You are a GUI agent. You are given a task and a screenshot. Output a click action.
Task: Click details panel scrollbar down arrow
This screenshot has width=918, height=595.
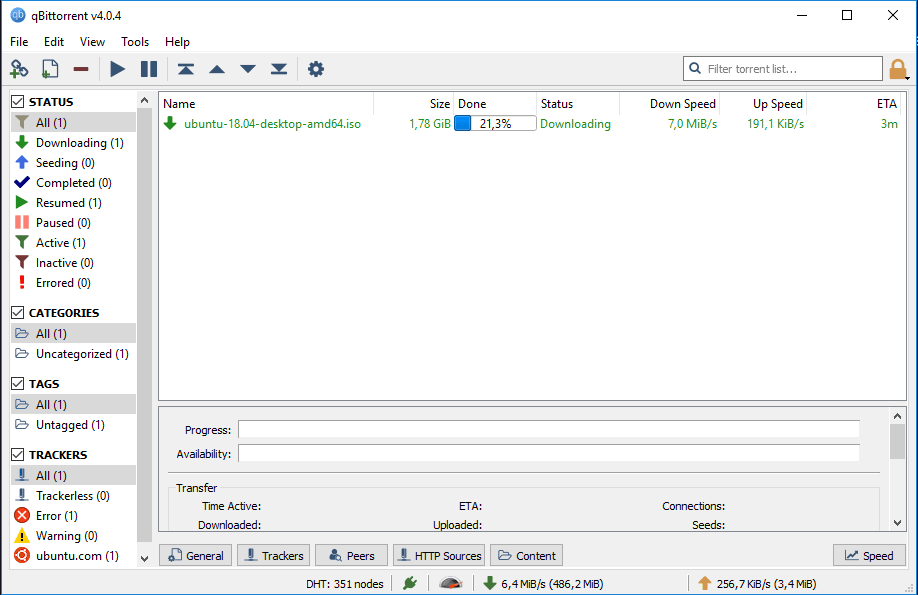[x=898, y=523]
